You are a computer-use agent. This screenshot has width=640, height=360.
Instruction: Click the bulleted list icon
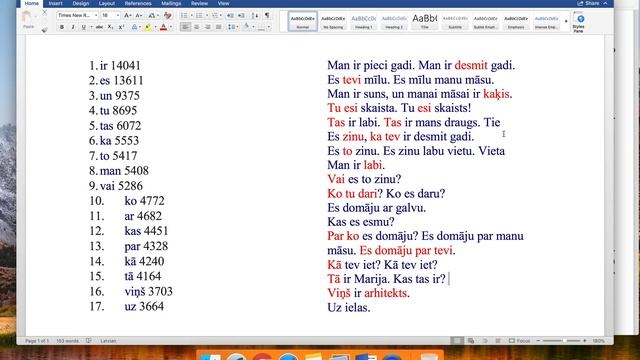click(184, 16)
